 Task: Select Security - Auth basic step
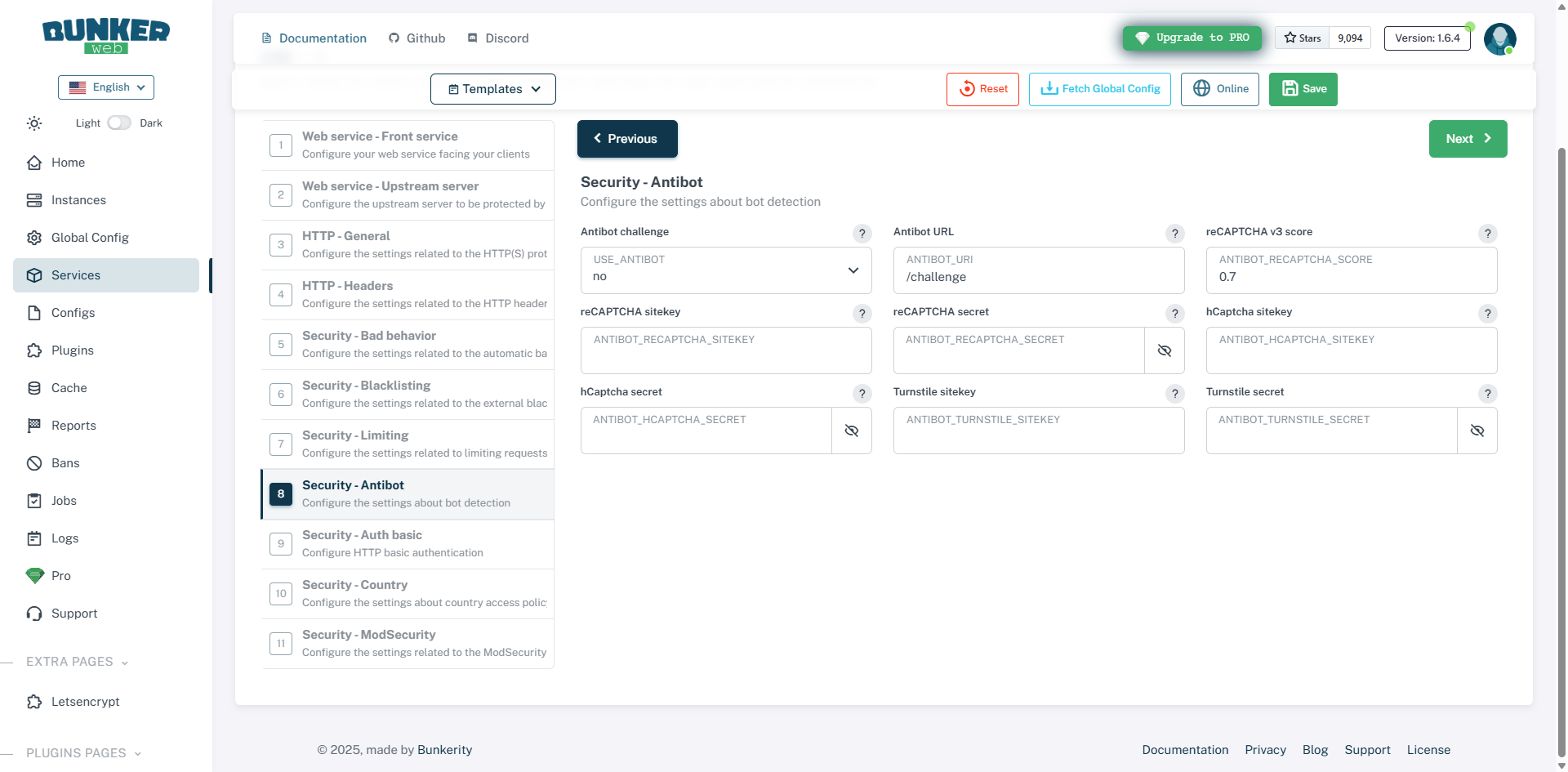[408, 543]
